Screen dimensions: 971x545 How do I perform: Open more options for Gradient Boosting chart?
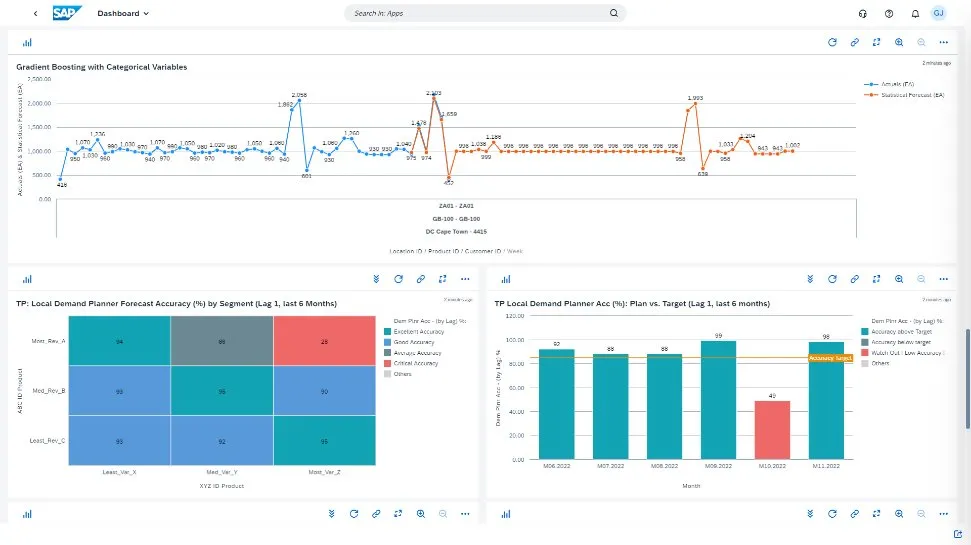click(943, 43)
